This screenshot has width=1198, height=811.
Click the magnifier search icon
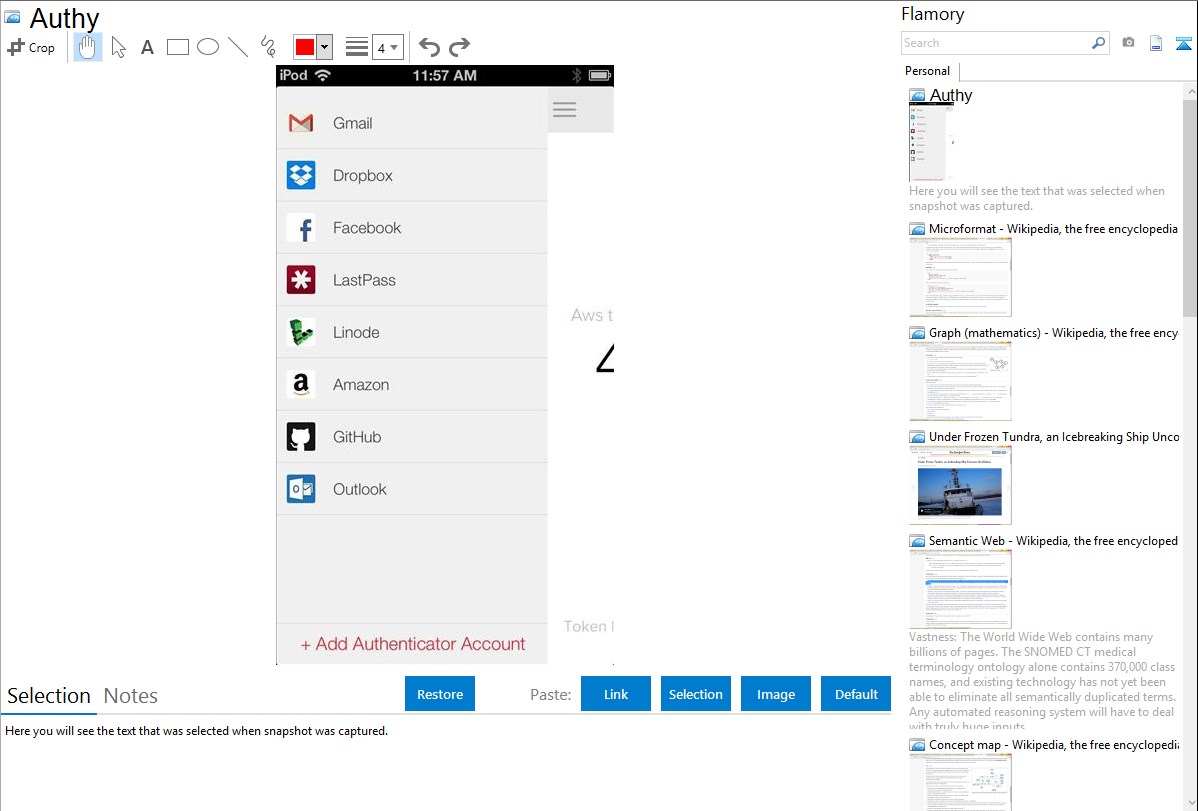point(1099,43)
